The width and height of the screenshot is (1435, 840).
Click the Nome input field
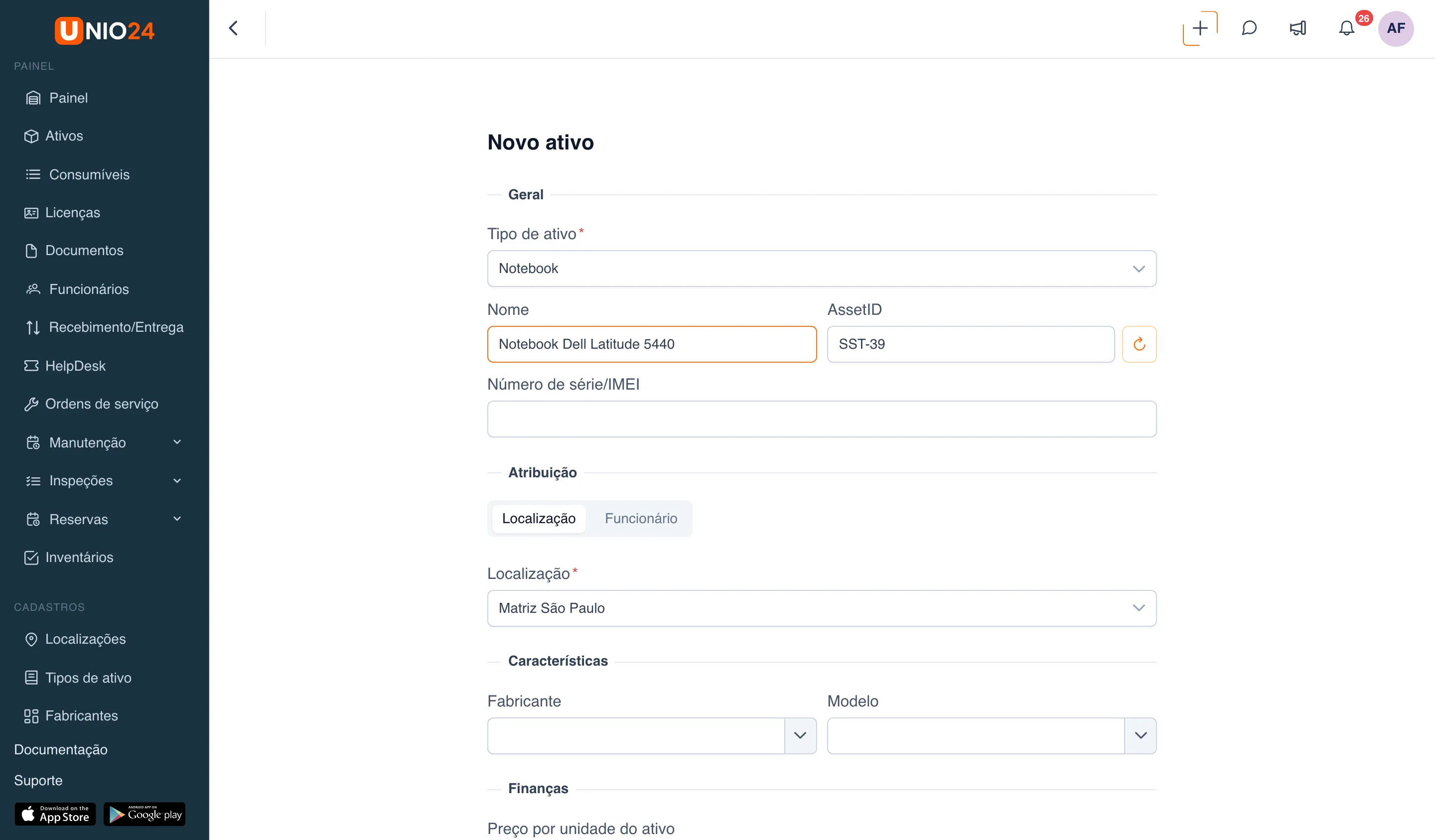(x=652, y=344)
